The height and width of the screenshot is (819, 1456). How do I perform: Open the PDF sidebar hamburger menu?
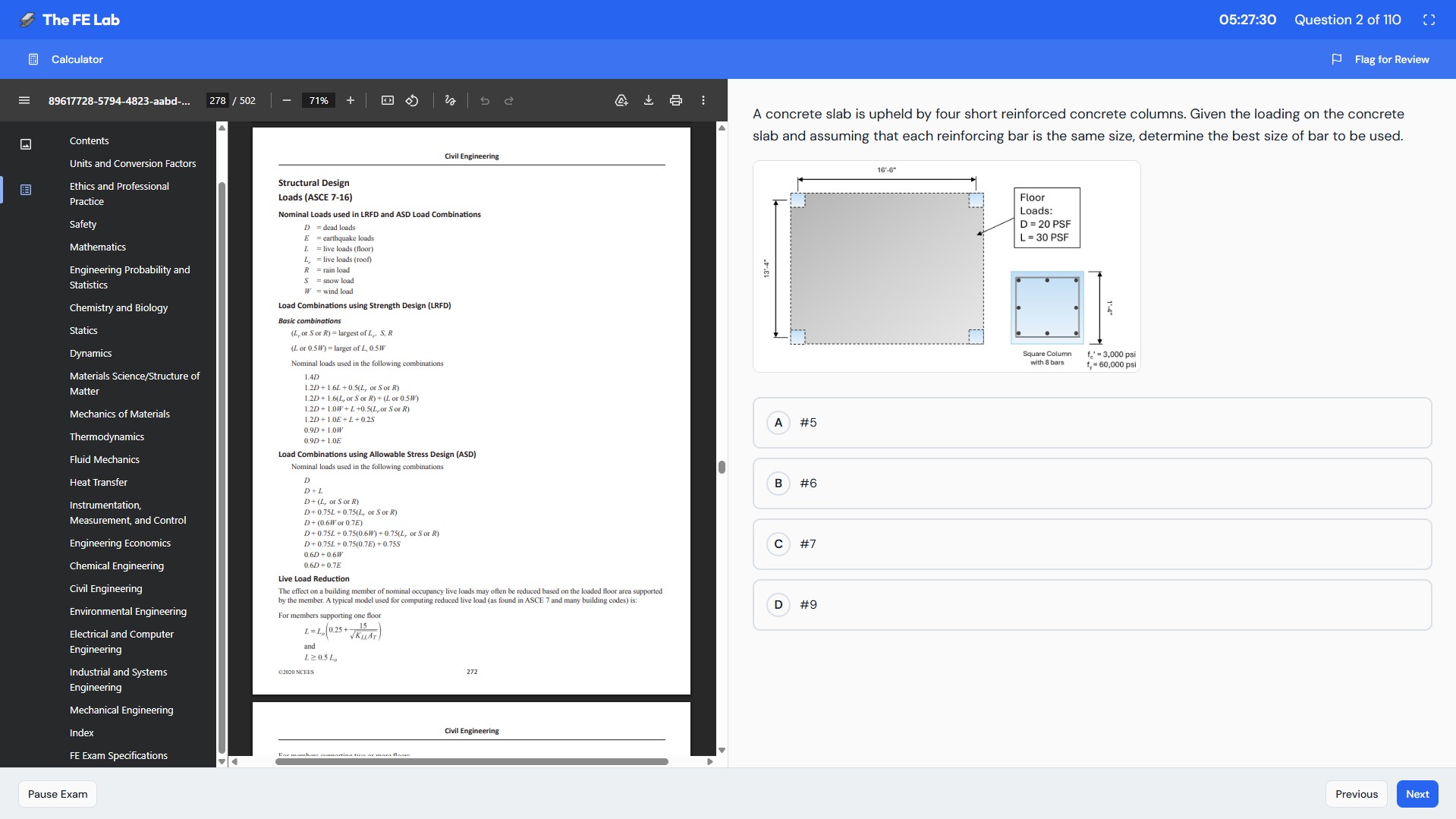click(24, 100)
